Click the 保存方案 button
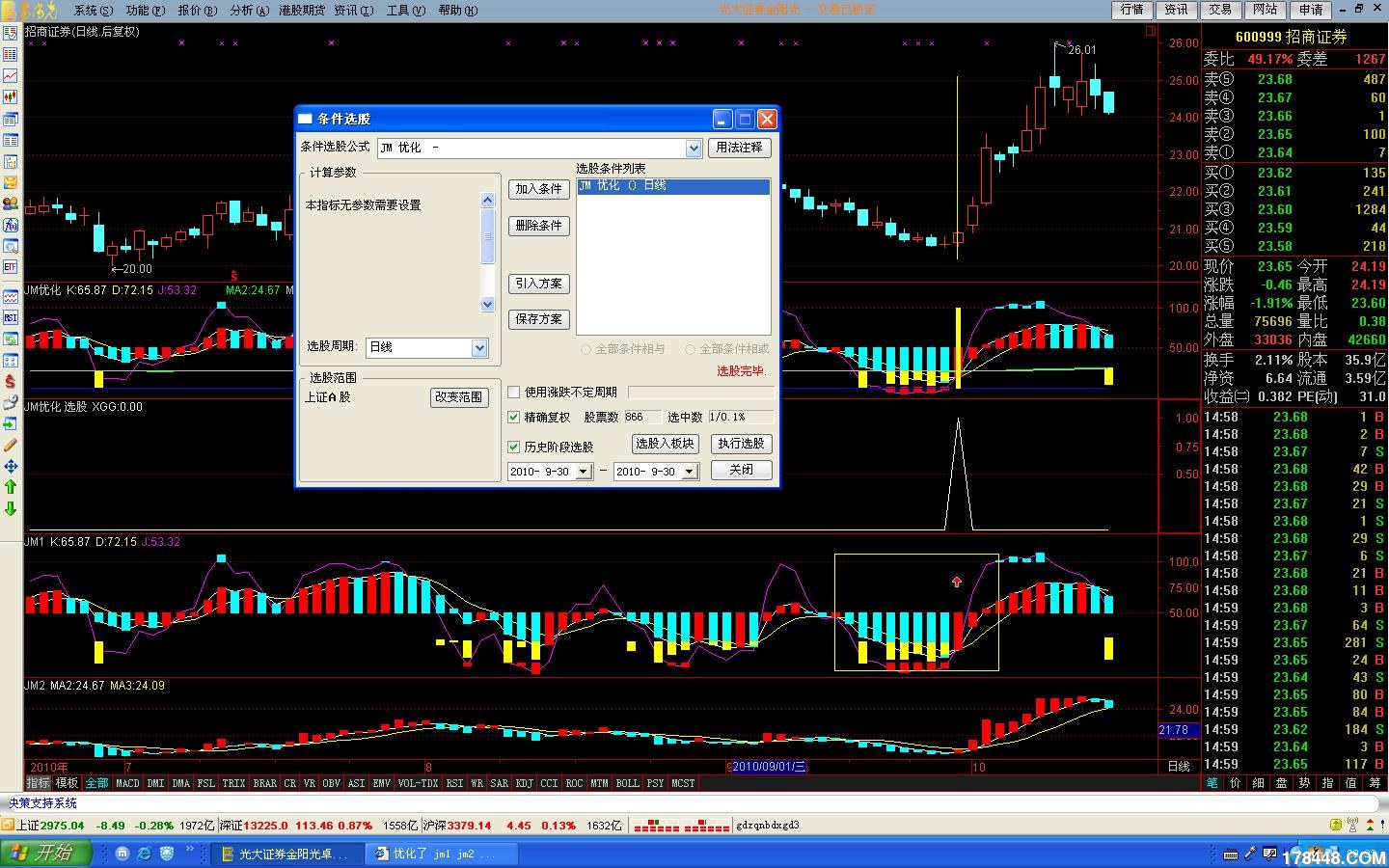The image size is (1389, 868). pyautogui.click(x=538, y=319)
